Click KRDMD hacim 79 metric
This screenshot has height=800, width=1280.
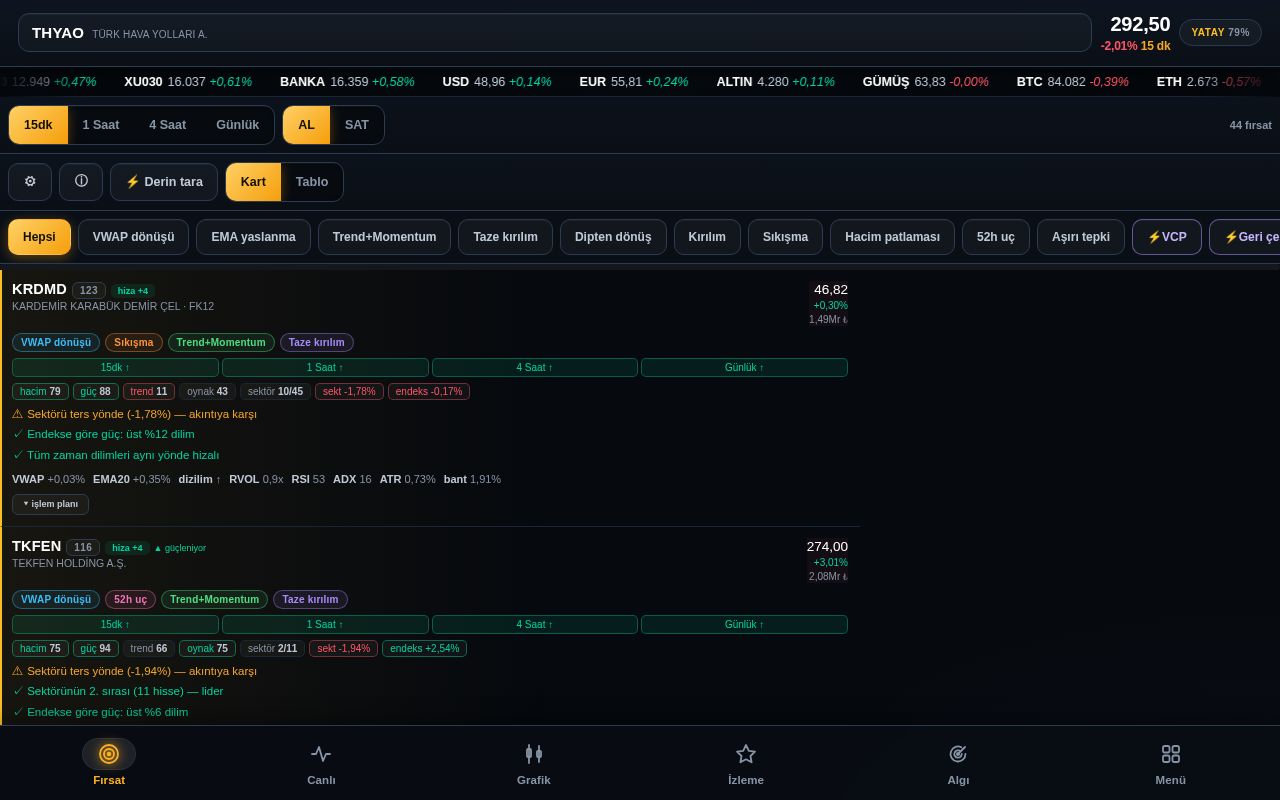point(40,391)
